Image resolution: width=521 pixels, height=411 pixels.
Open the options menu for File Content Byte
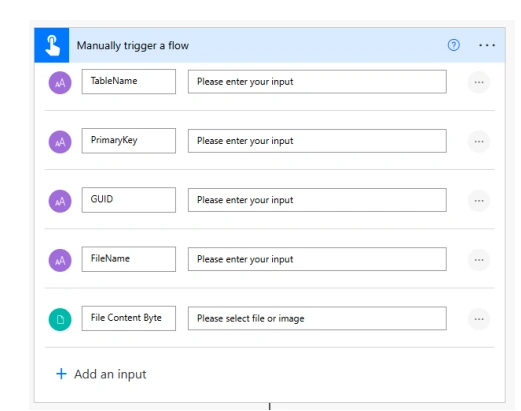click(479, 319)
